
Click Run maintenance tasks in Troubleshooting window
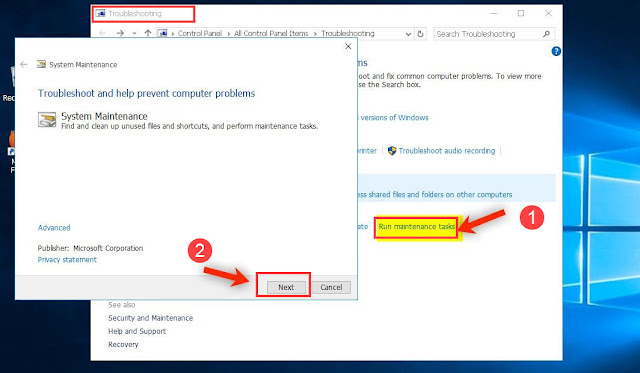(x=416, y=227)
